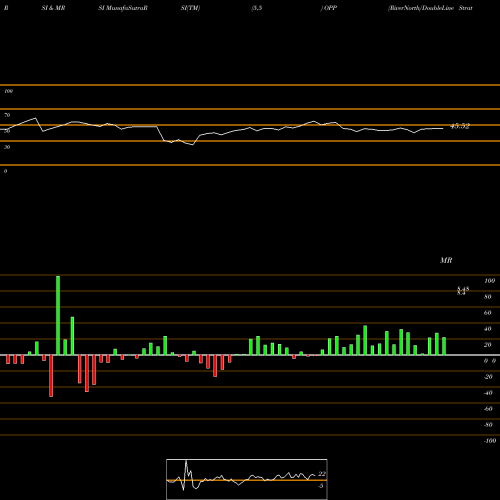Click the '(RiverNorth/DoubleLine' fund name text
500x500 pixels.
[x=421, y=8]
